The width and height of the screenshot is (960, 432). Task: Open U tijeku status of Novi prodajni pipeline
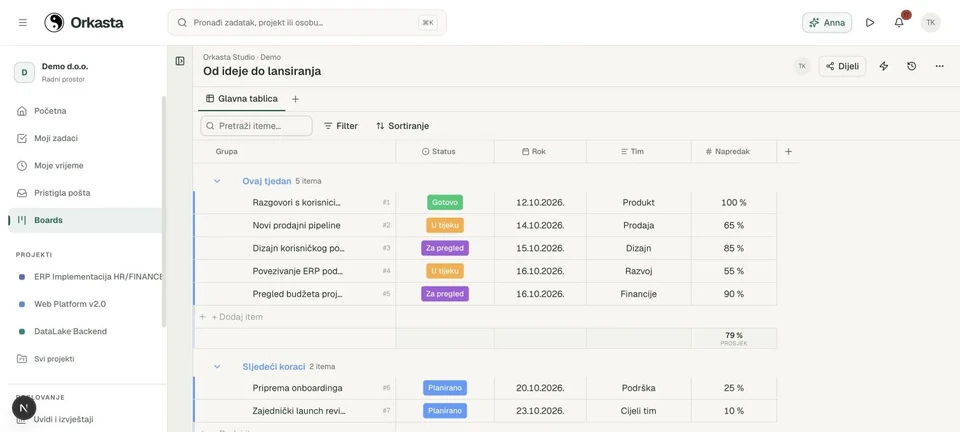445,225
